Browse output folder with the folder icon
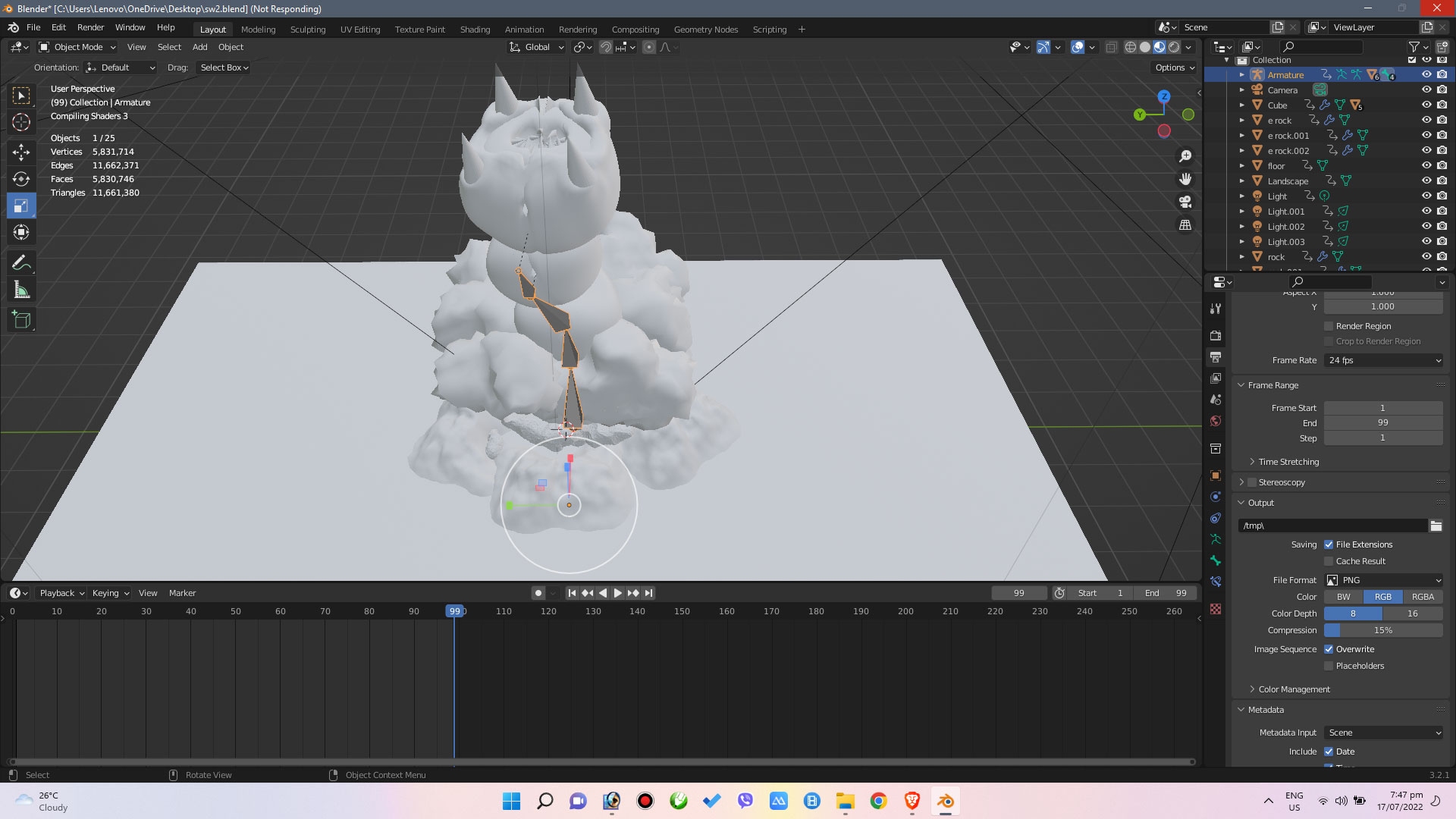 (x=1436, y=526)
